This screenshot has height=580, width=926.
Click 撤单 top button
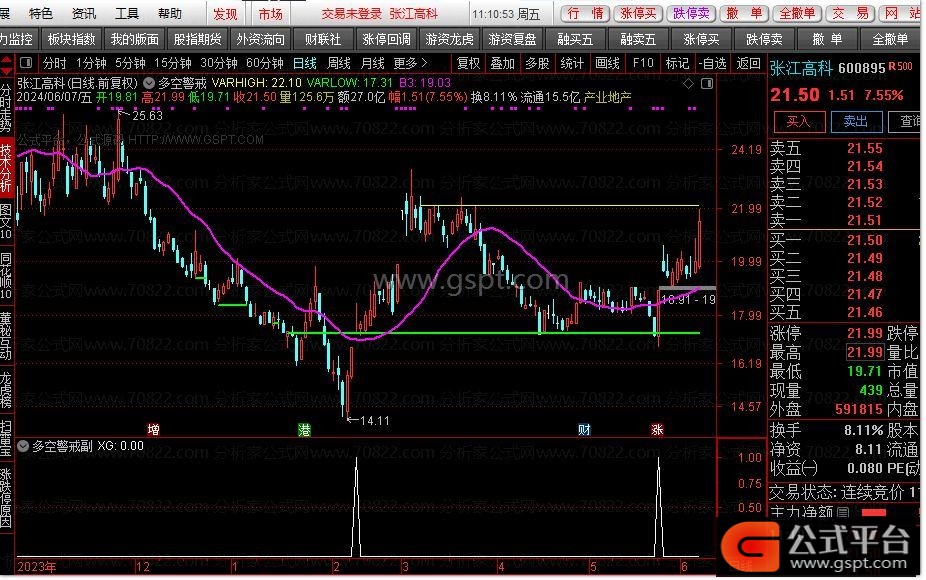(x=744, y=13)
